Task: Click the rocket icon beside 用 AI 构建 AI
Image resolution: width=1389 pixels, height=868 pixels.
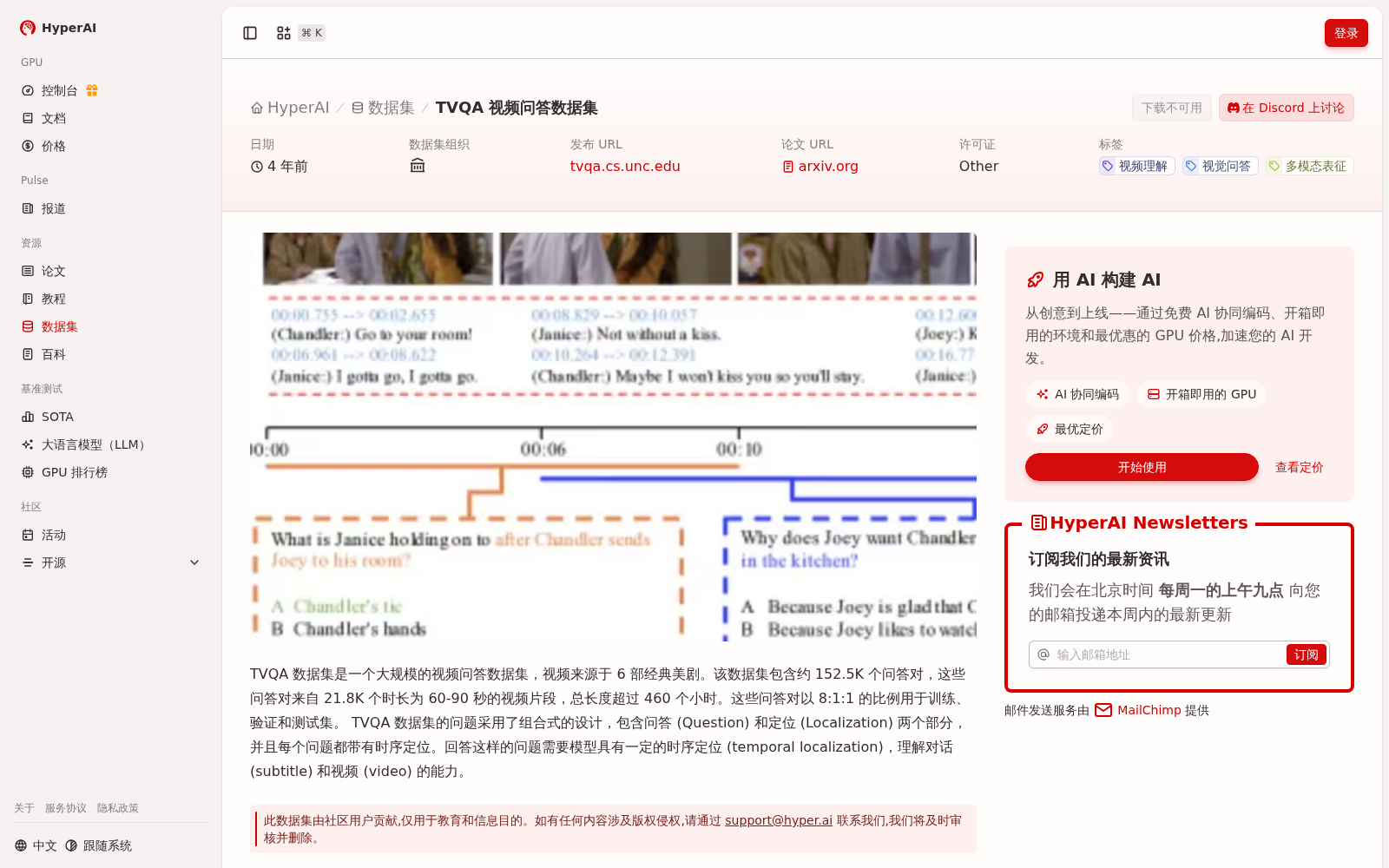Action: [x=1035, y=279]
